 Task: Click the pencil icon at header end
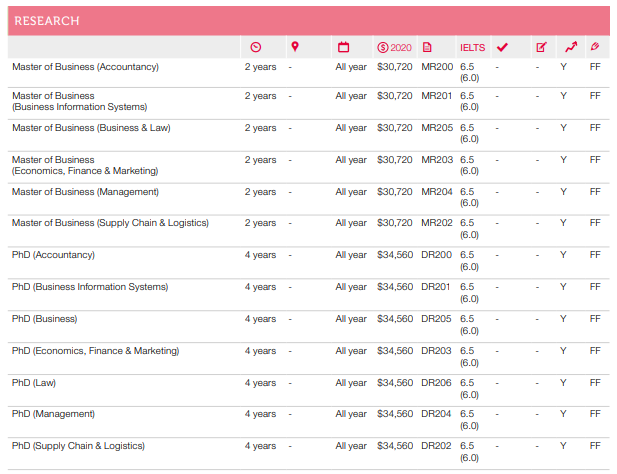click(595, 47)
